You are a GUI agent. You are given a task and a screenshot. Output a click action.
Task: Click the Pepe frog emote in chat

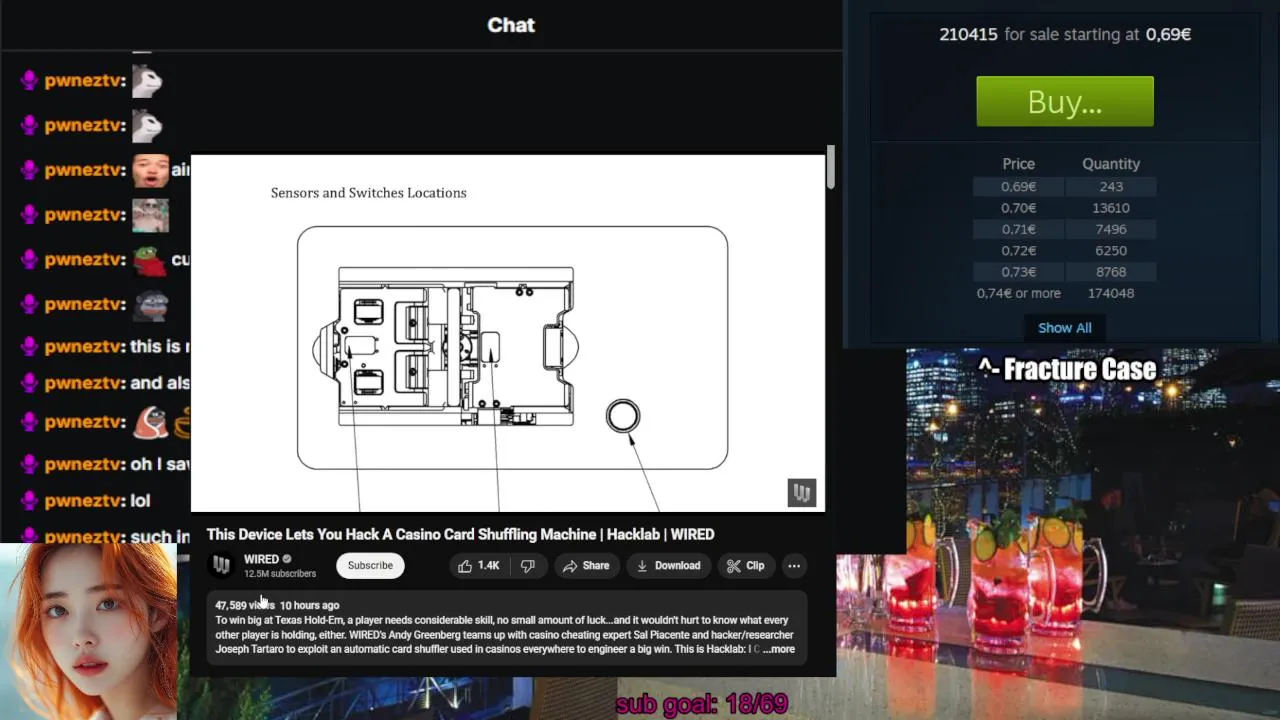tap(150, 260)
